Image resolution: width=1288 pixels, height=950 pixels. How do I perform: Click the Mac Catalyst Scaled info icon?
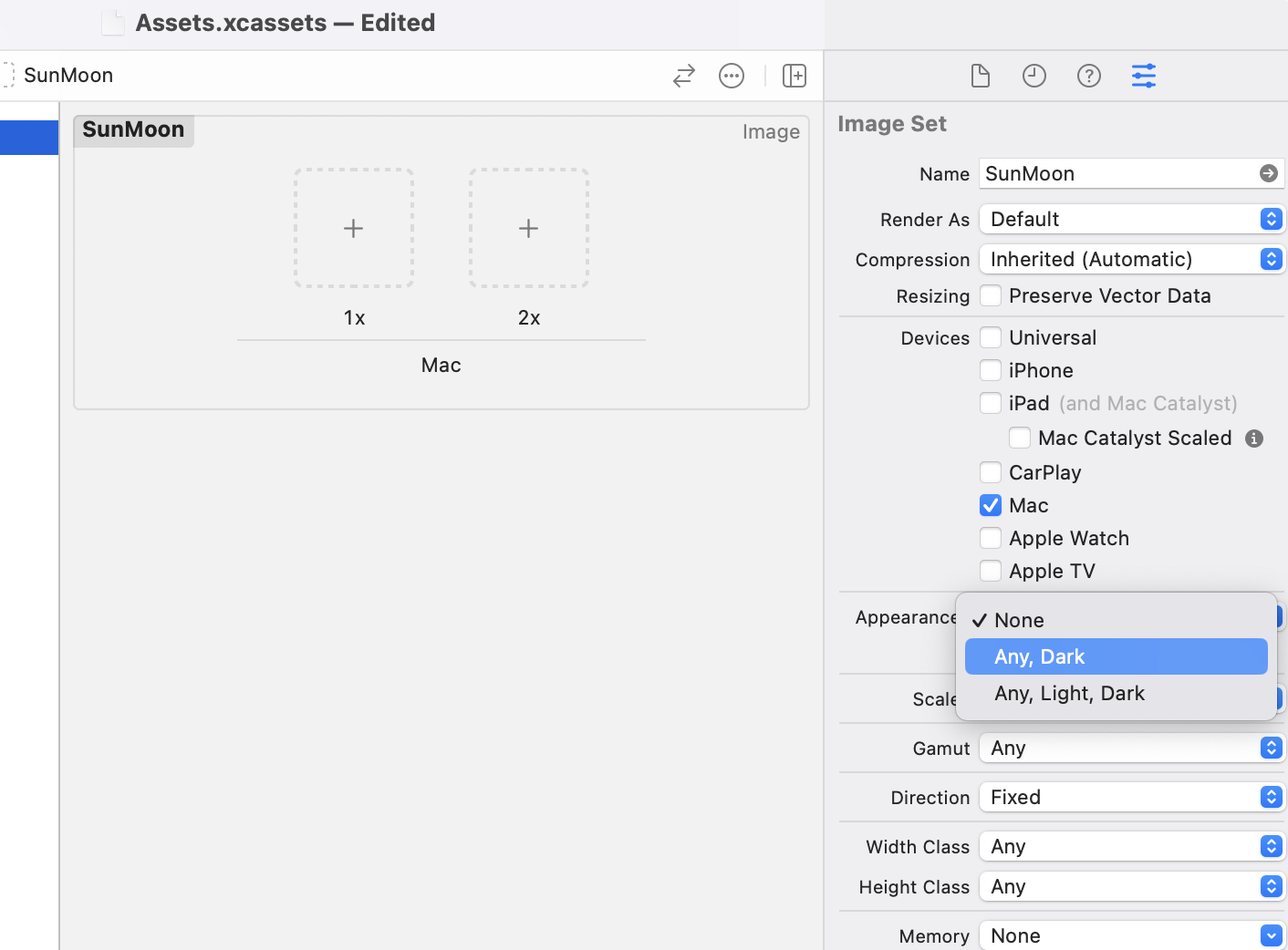click(x=1254, y=439)
